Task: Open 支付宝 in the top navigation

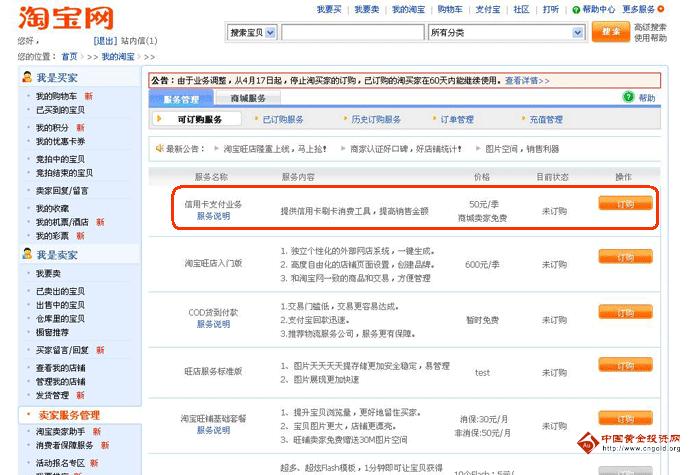Action: pos(488,9)
